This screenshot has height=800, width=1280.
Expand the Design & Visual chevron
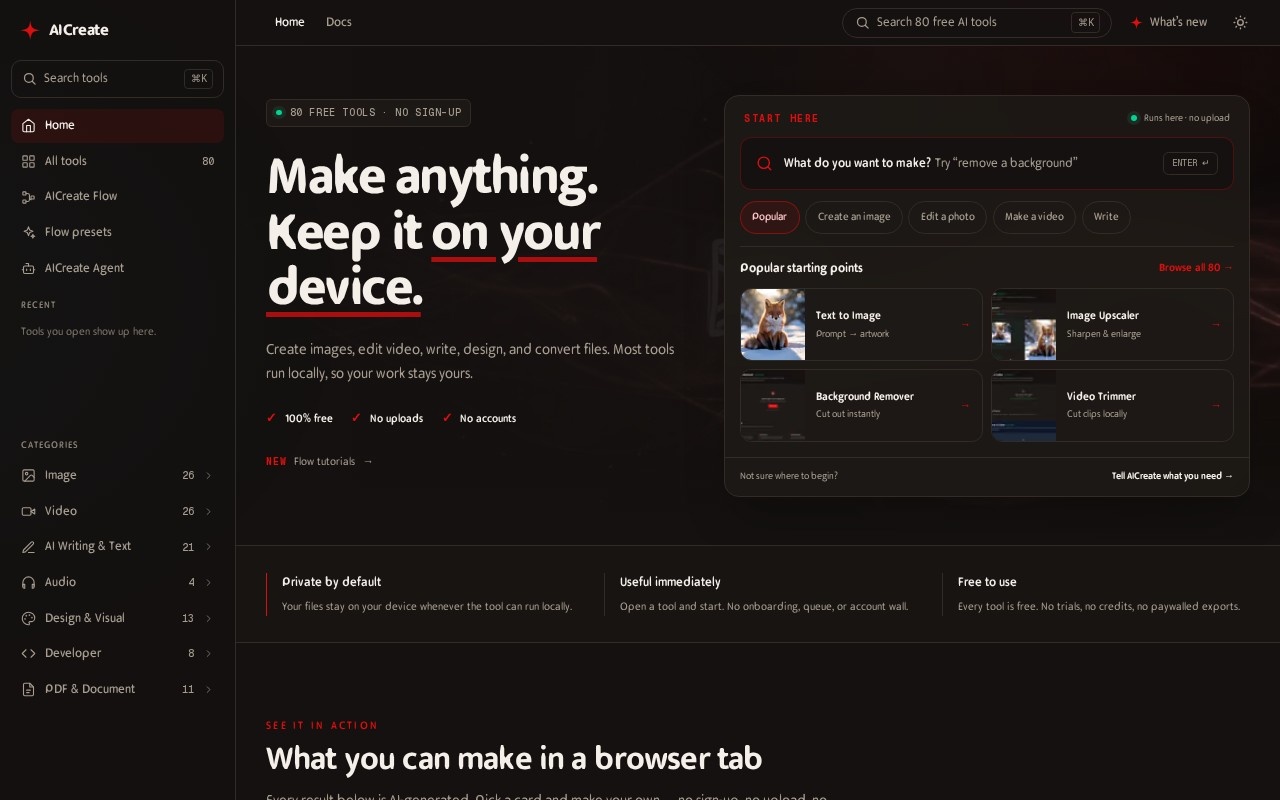coord(208,618)
